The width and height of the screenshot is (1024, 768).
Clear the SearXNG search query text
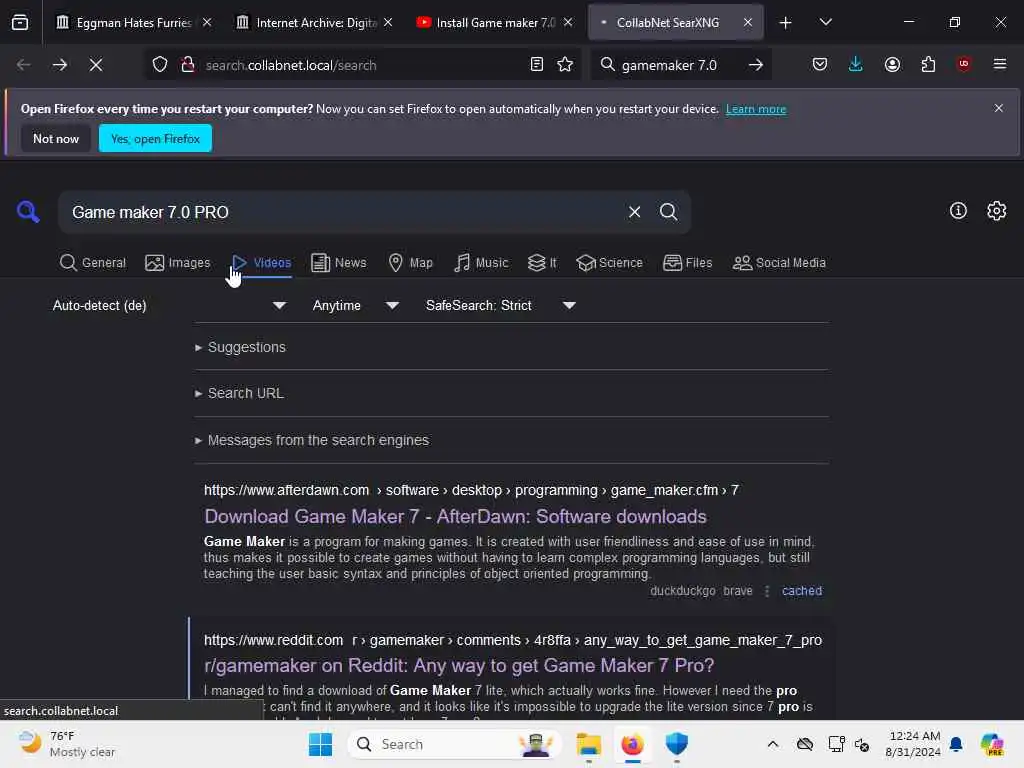[x=634, y=212]
